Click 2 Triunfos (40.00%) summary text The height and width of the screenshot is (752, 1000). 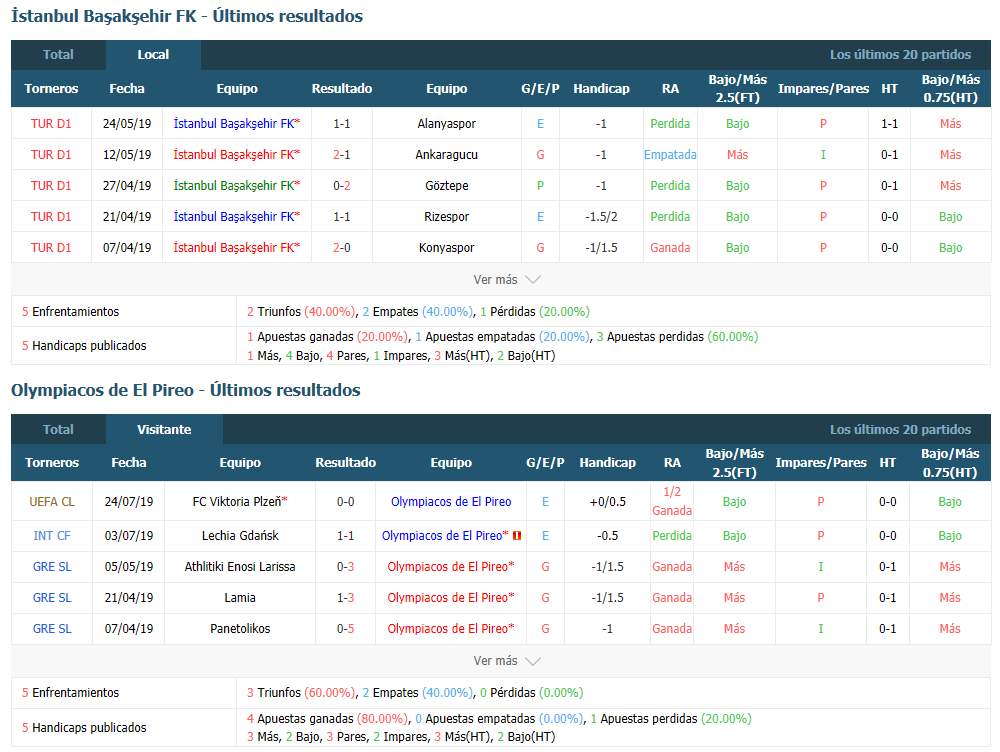(301, 312)
